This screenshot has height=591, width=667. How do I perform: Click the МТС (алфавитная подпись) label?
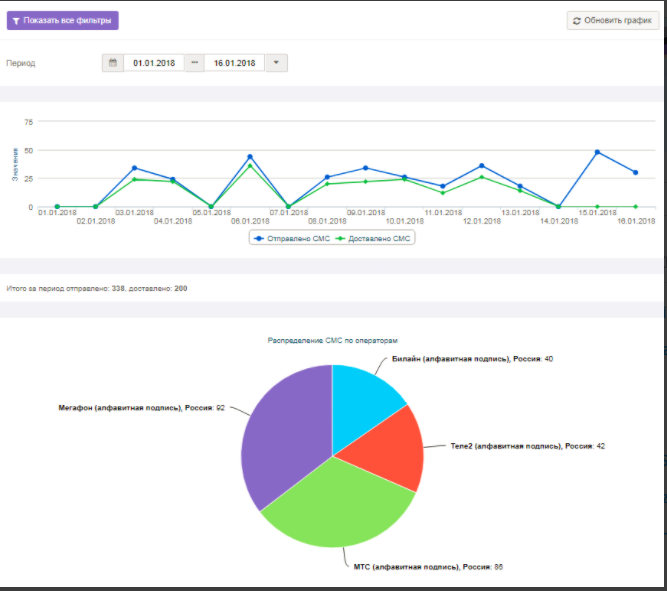(428, 567)
